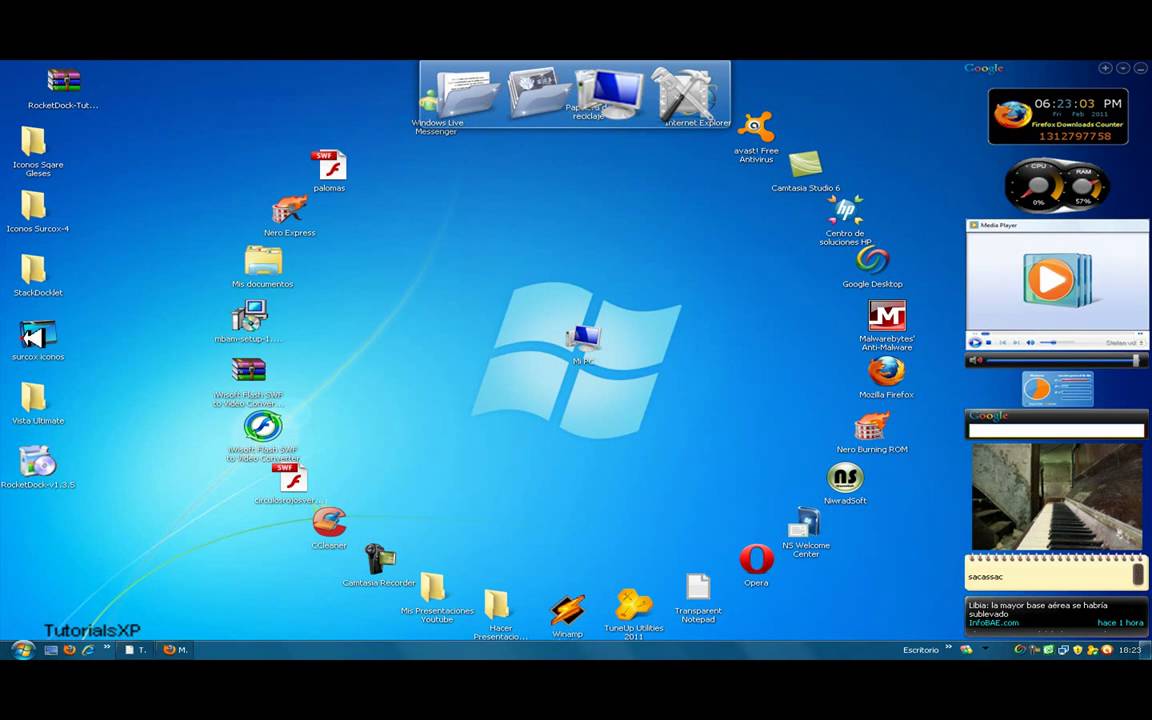The height and width of the screenshot is (720, 1152).
Task: Launch Camtasia Recorder icon
Action: point(380,560)
